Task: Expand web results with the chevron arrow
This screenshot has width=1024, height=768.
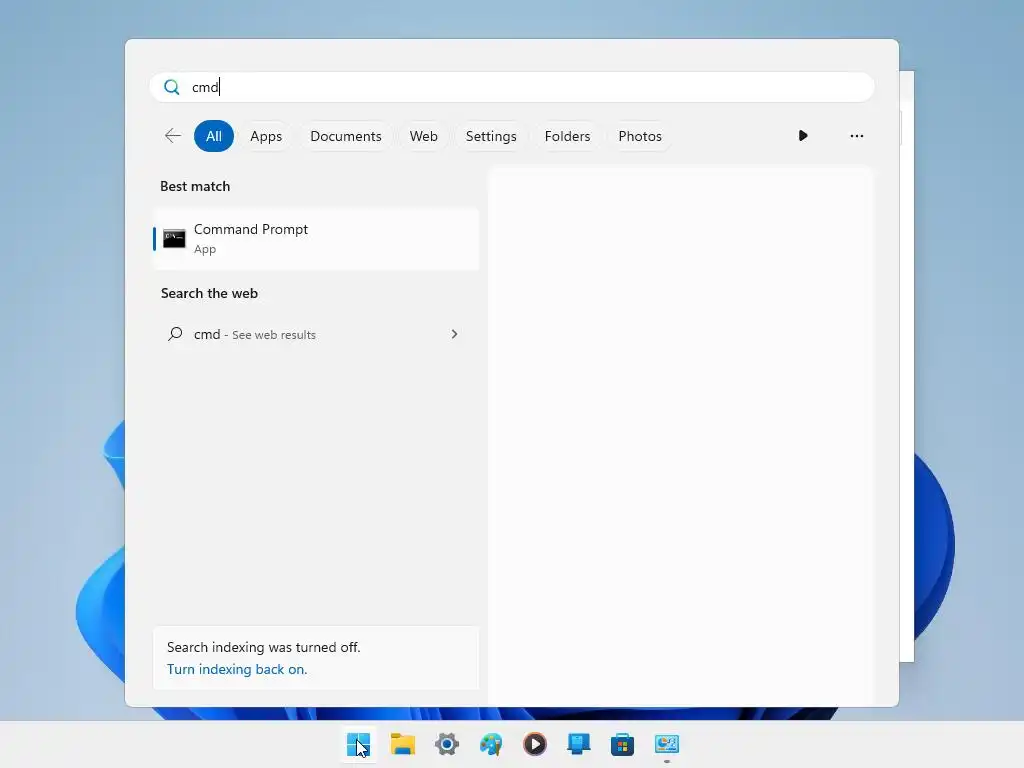Action: tap(455, 334)
